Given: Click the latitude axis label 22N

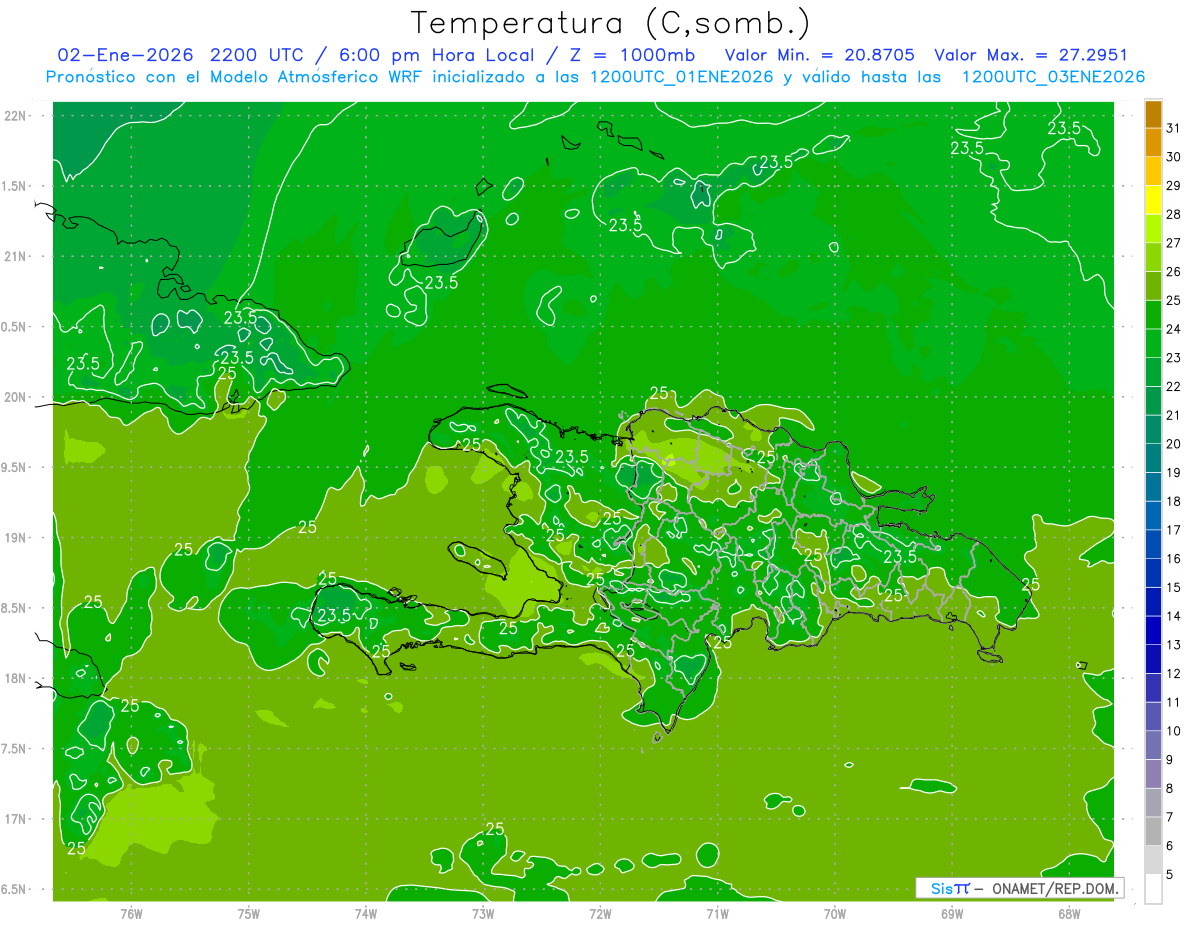Looking at the screenshot, I should (17, 115).
